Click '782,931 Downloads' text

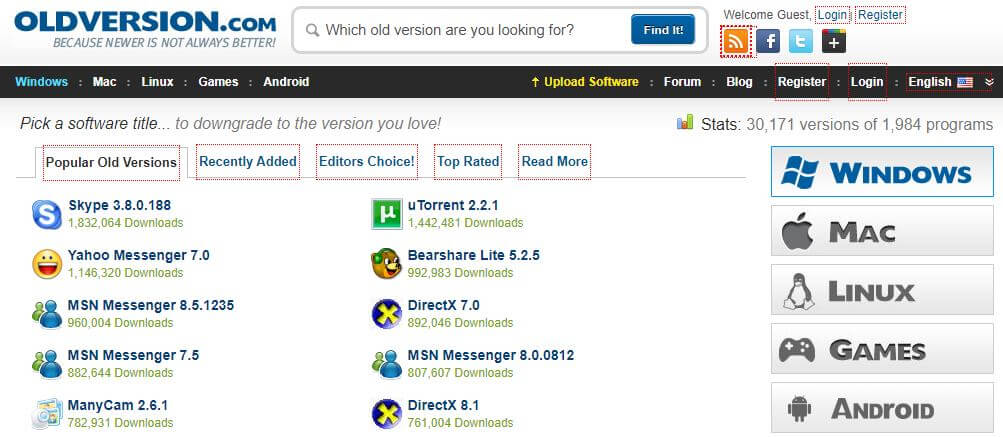[120, 422]
